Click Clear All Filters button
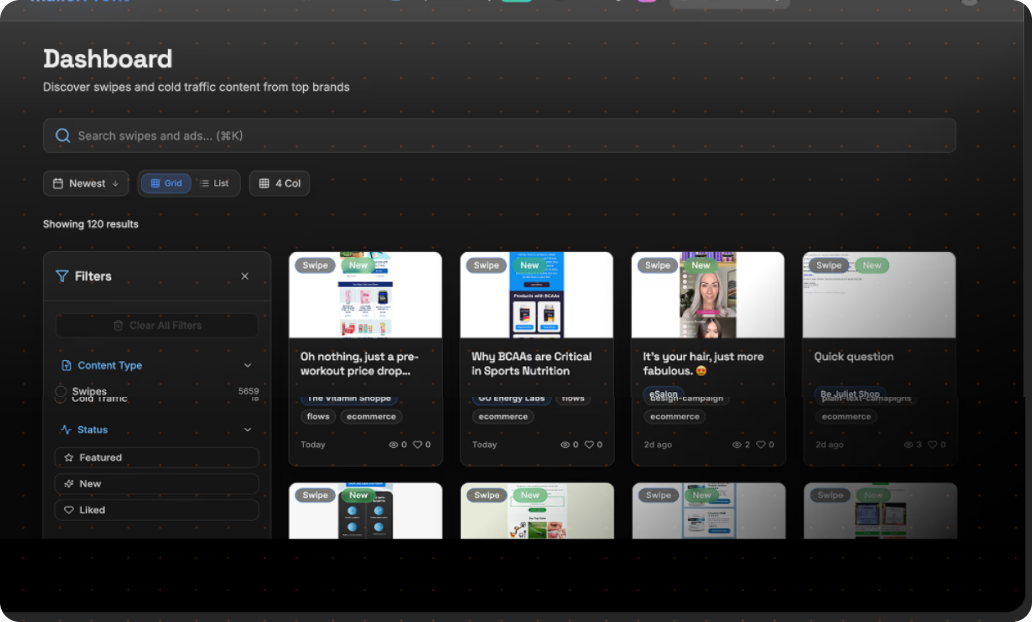The height and width of the screenshot is (622, 1032). pos(157,325)
